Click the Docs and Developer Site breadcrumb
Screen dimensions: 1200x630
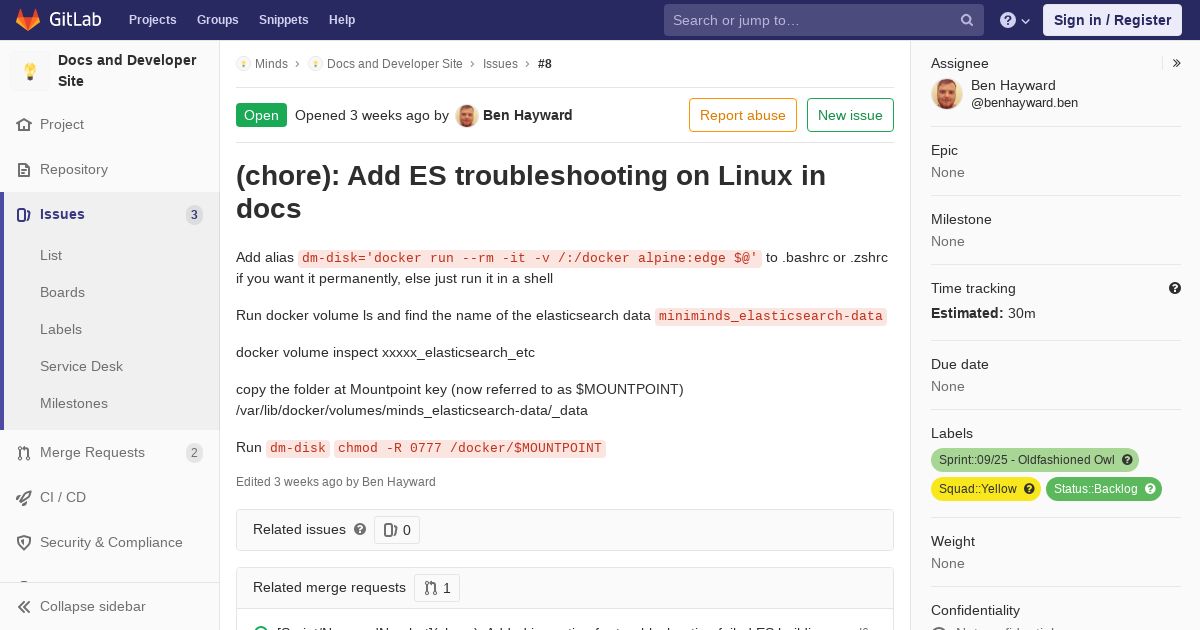(395, 64)
